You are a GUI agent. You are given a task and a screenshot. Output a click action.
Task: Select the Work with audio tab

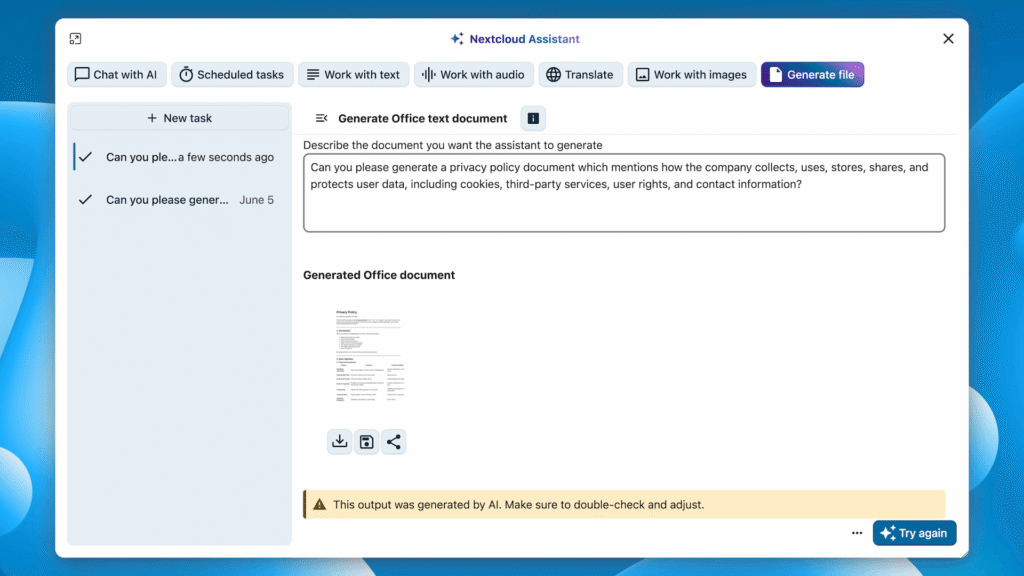(473, 74)
